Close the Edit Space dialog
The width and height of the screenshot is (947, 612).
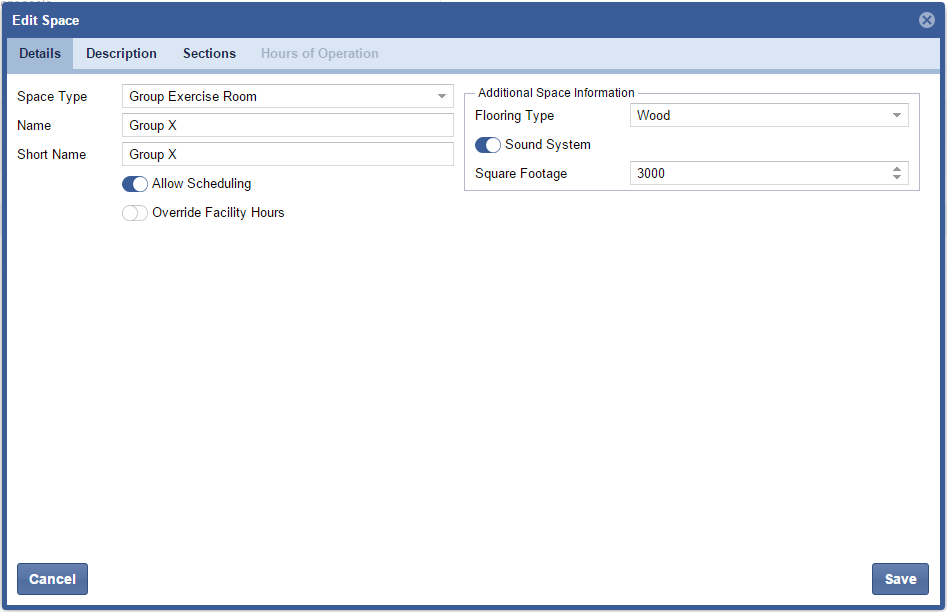[926, 20]
